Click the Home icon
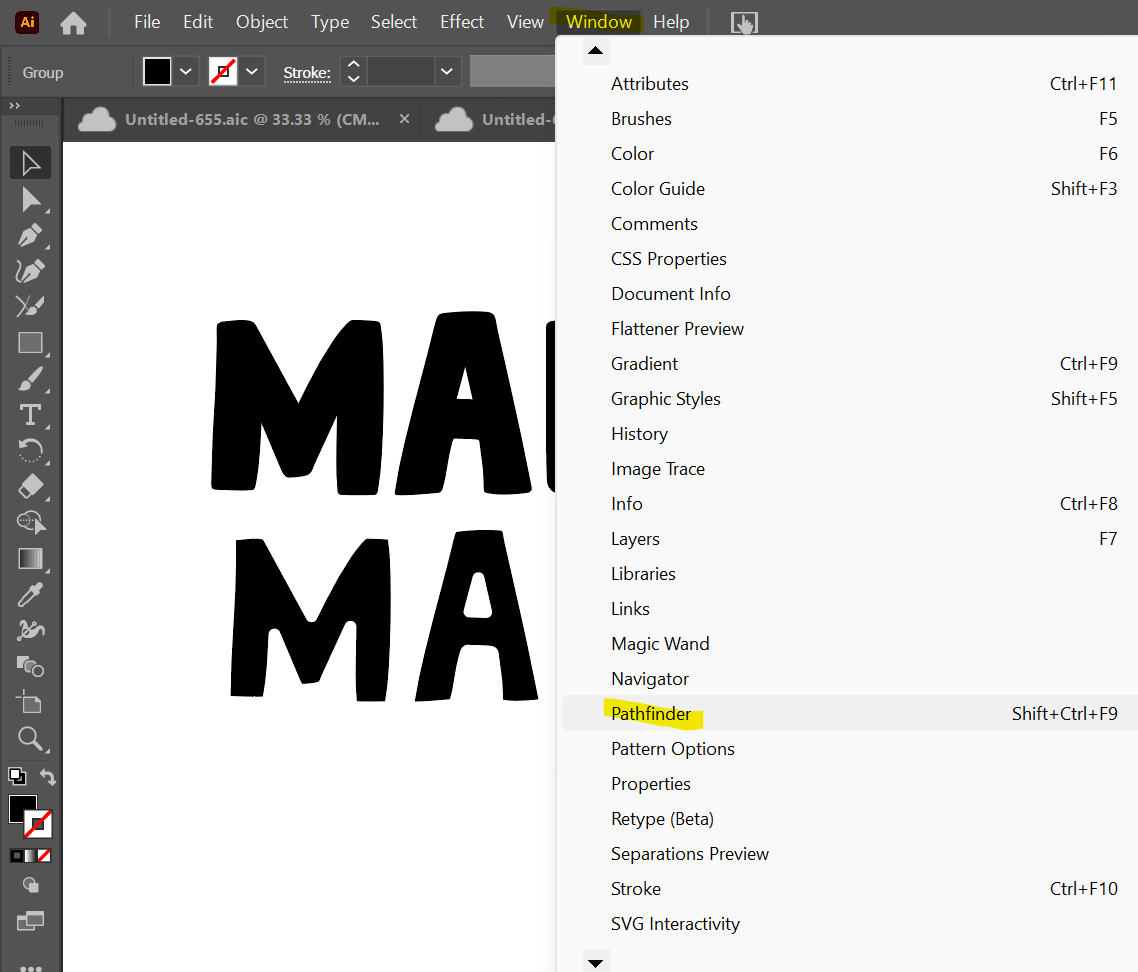 point(73,22)
